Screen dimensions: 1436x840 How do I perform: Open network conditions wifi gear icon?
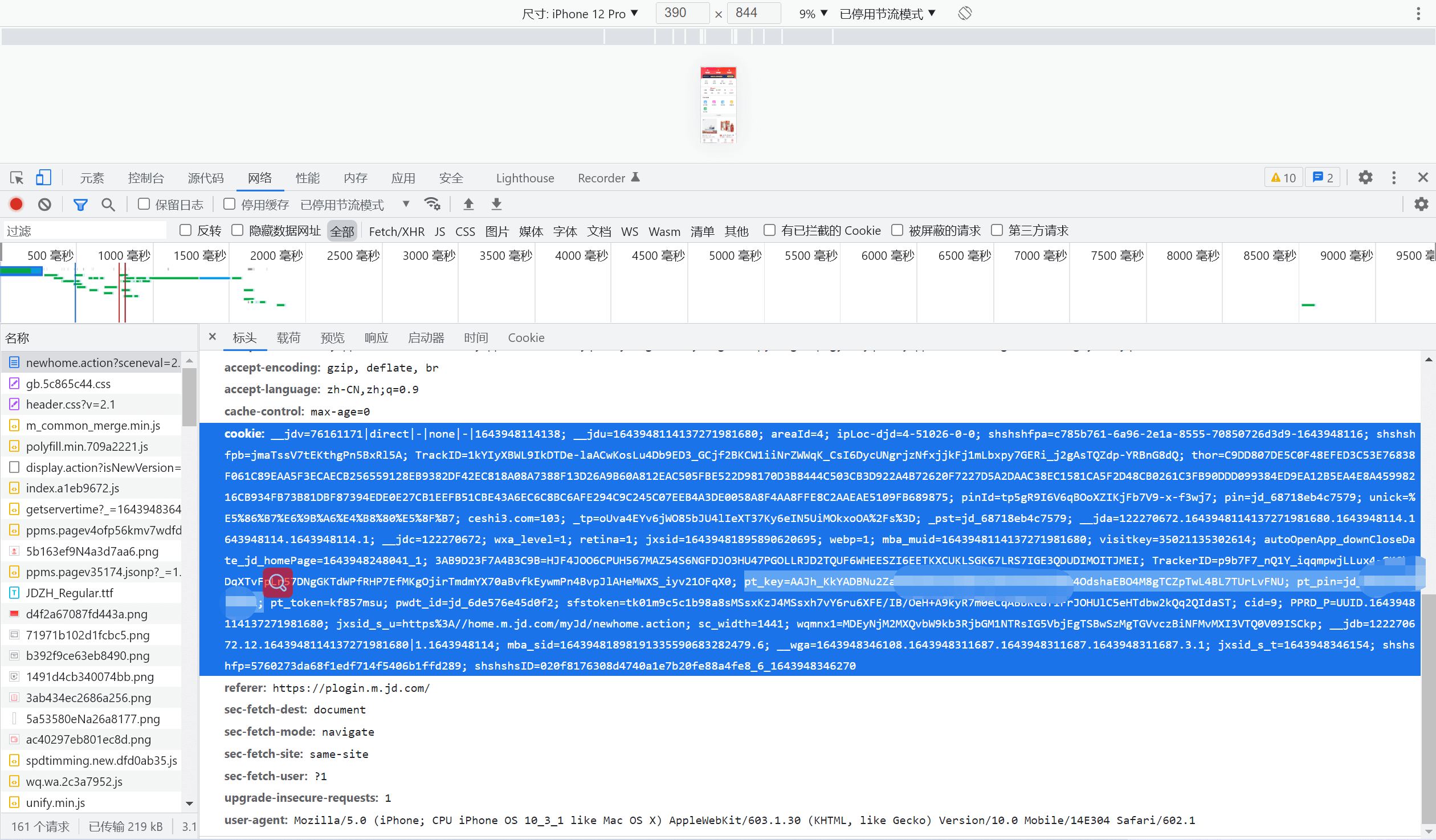click(433, 204)
